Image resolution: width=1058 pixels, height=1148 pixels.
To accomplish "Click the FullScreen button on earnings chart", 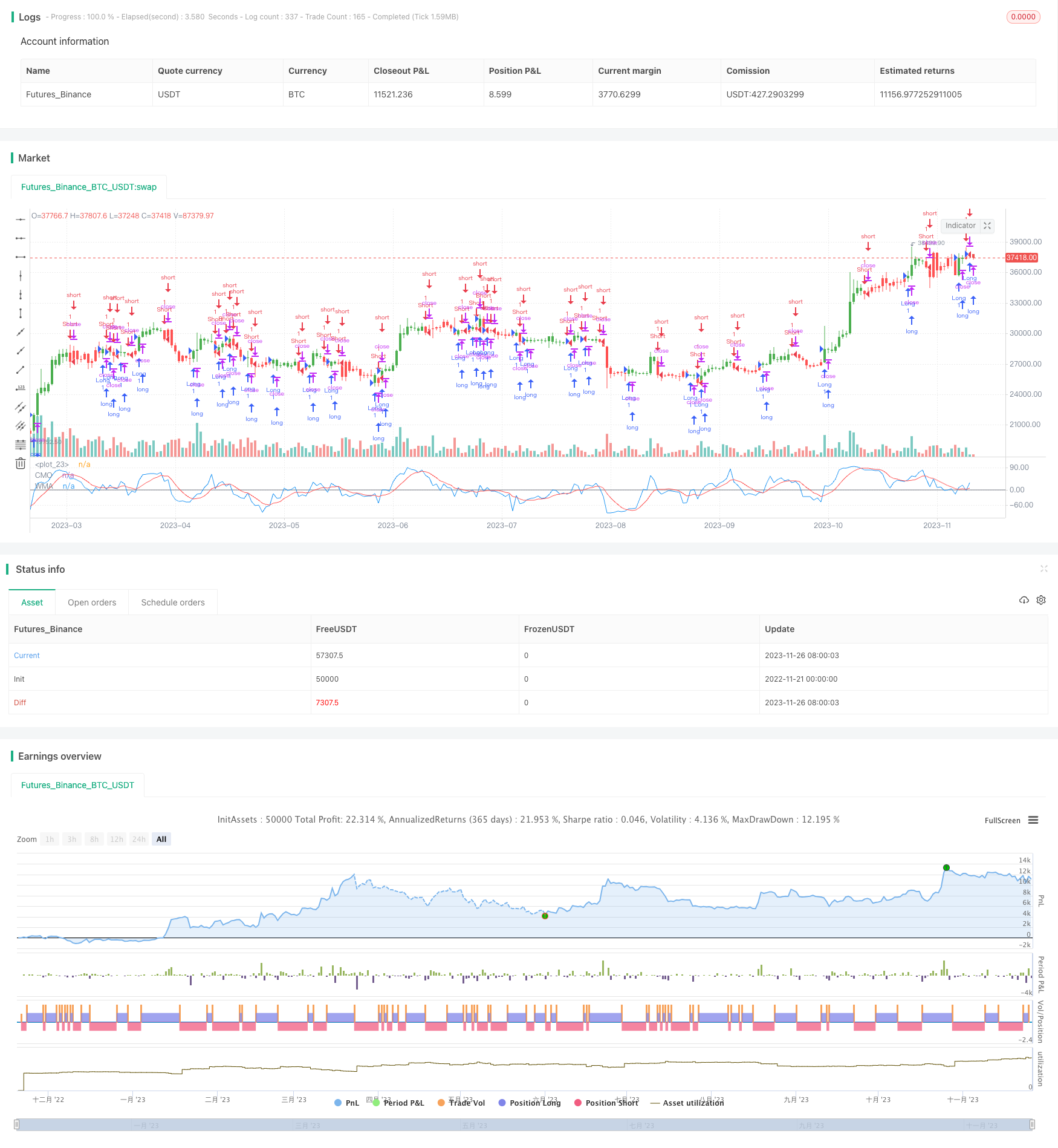I will pyautogui.click(x=1002, y=820).
